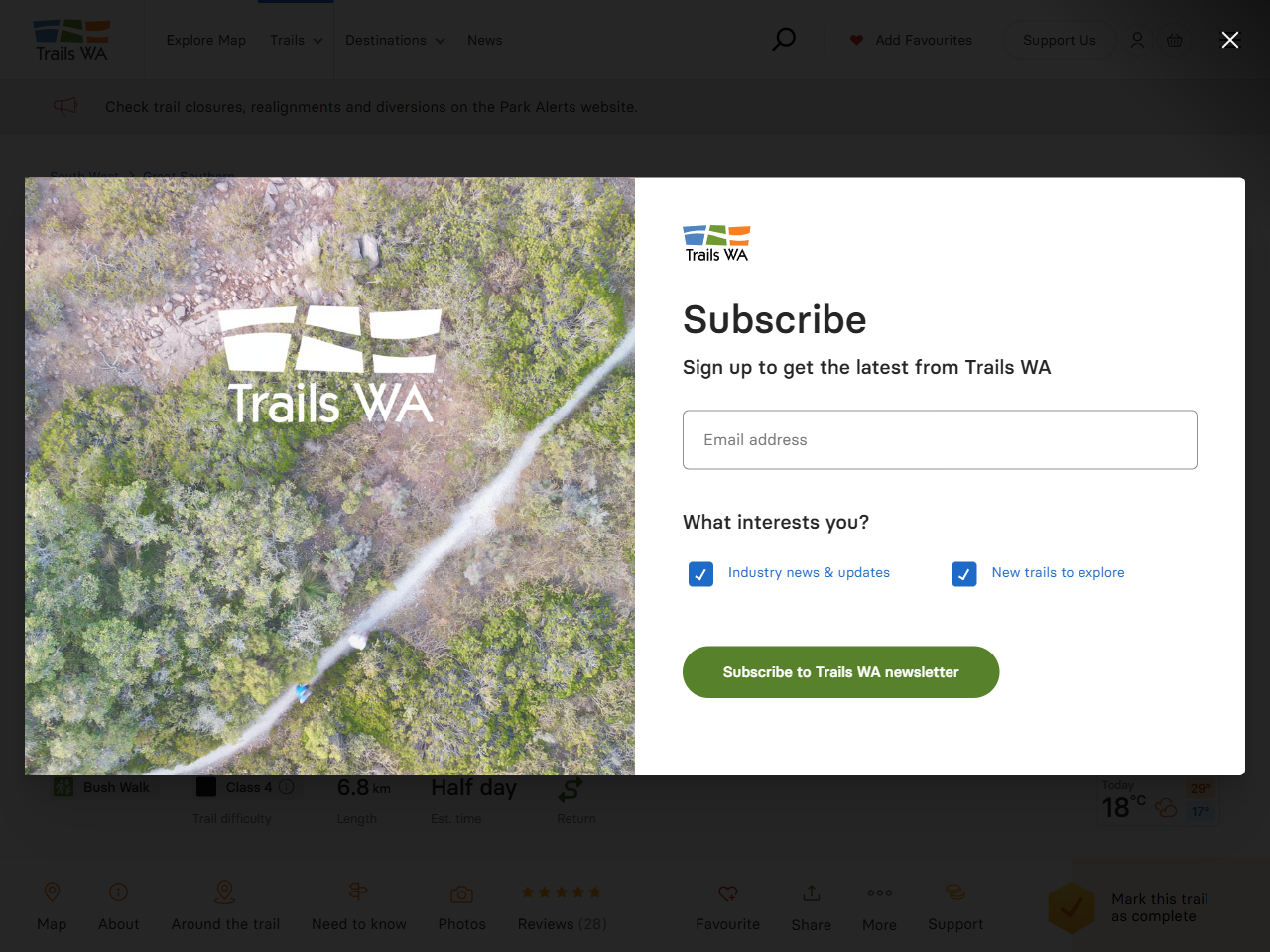
Task: Go to the News menu item
Action: (x=484, y=41)
